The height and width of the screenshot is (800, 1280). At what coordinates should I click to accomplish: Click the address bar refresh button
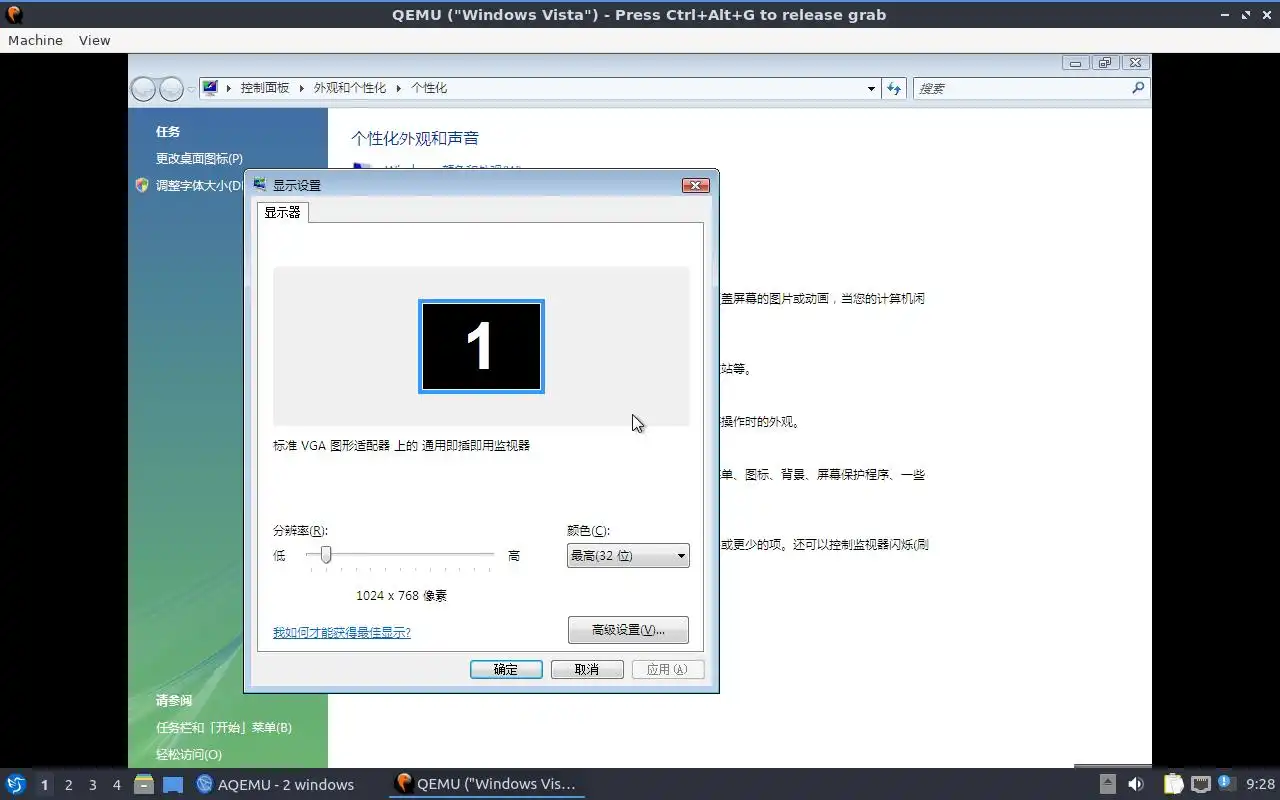pos(894,88)
